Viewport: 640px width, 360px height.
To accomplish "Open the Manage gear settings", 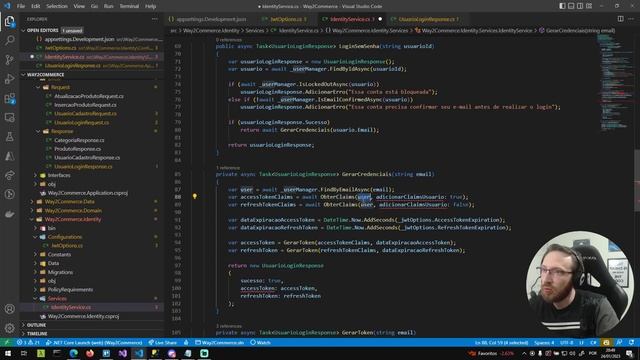I will [x=9, y=328].
